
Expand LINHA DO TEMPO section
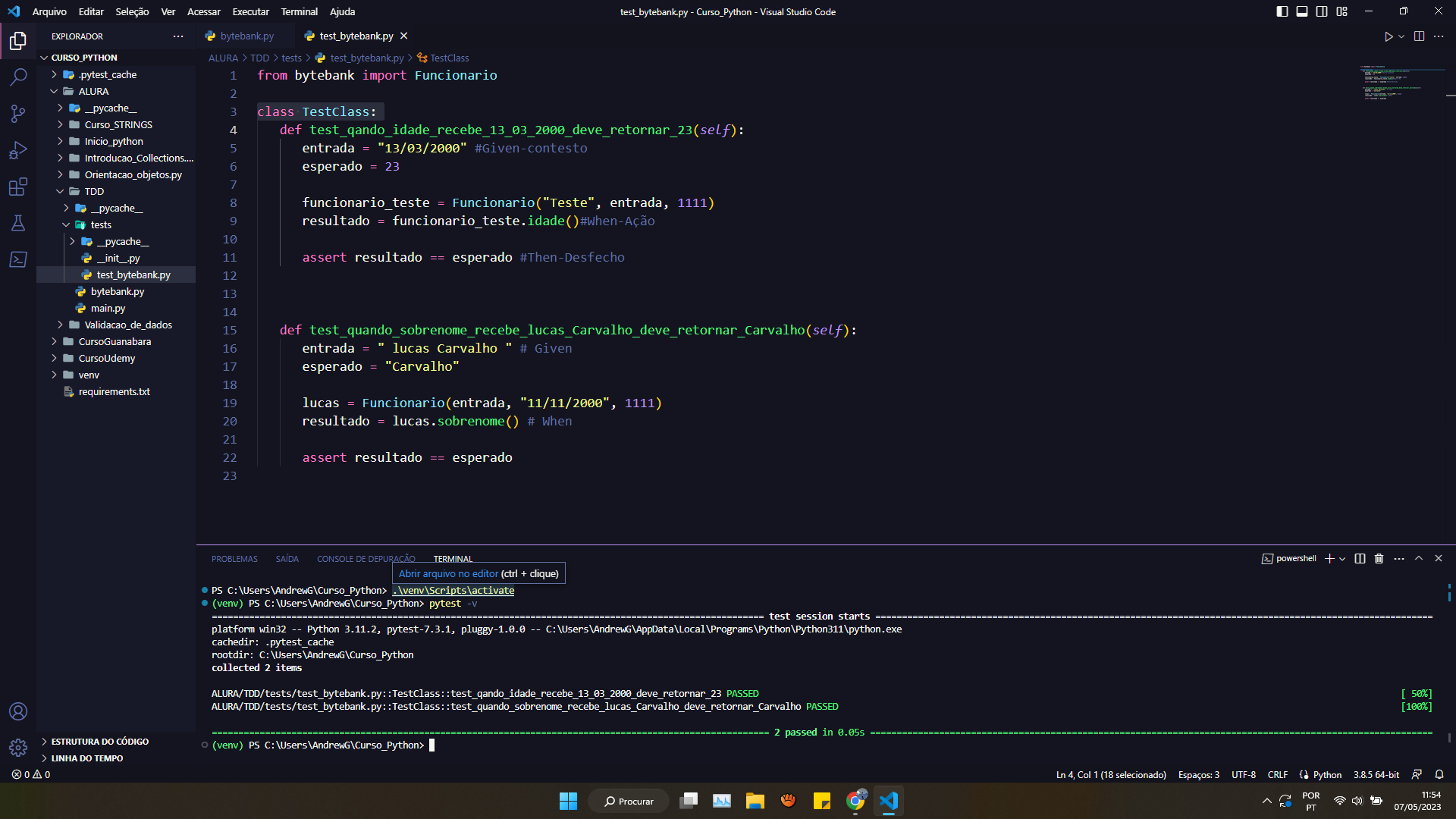tap(86, 758)
